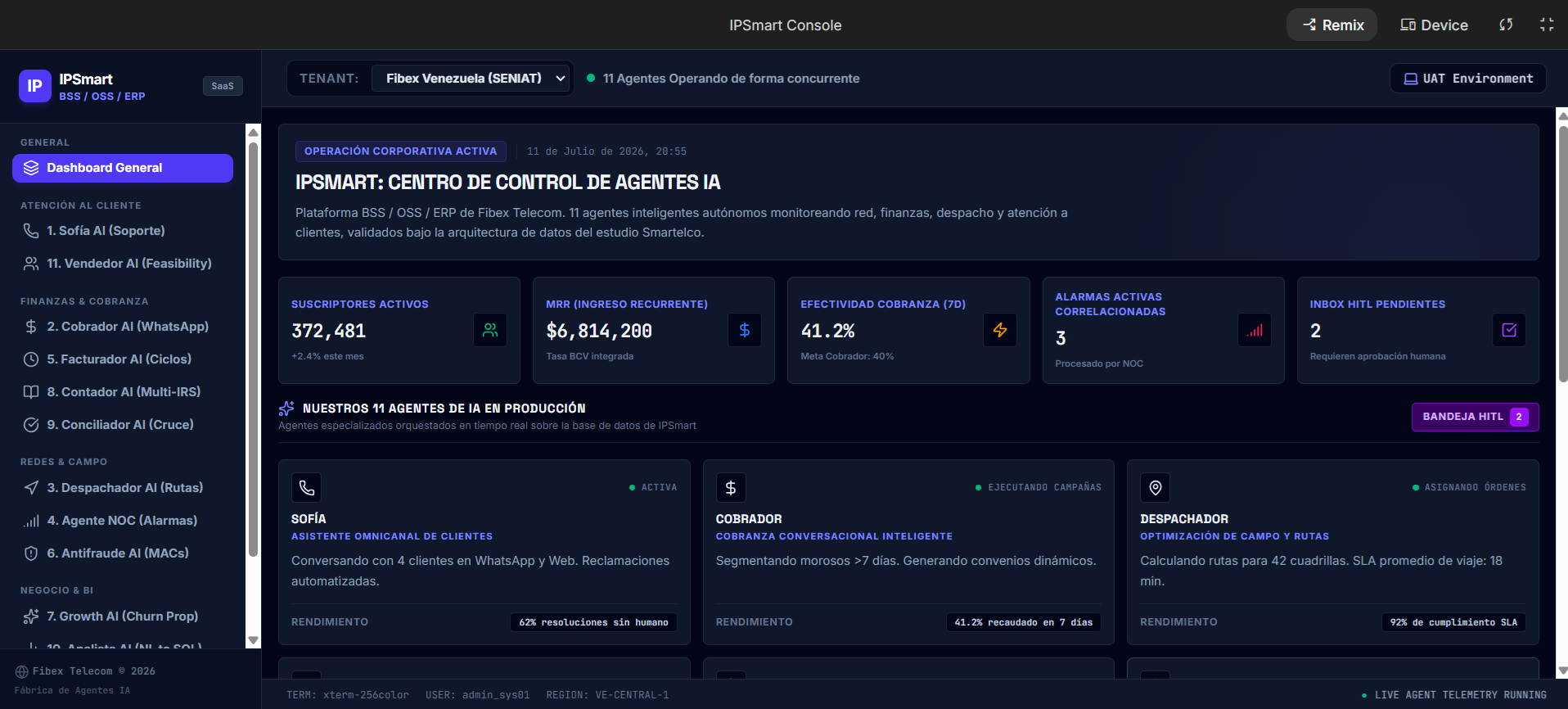Viewport: 1568px width, 709px height.
Task: Click the Cobrador card dollar icon
Action: [x=731, y=488]
